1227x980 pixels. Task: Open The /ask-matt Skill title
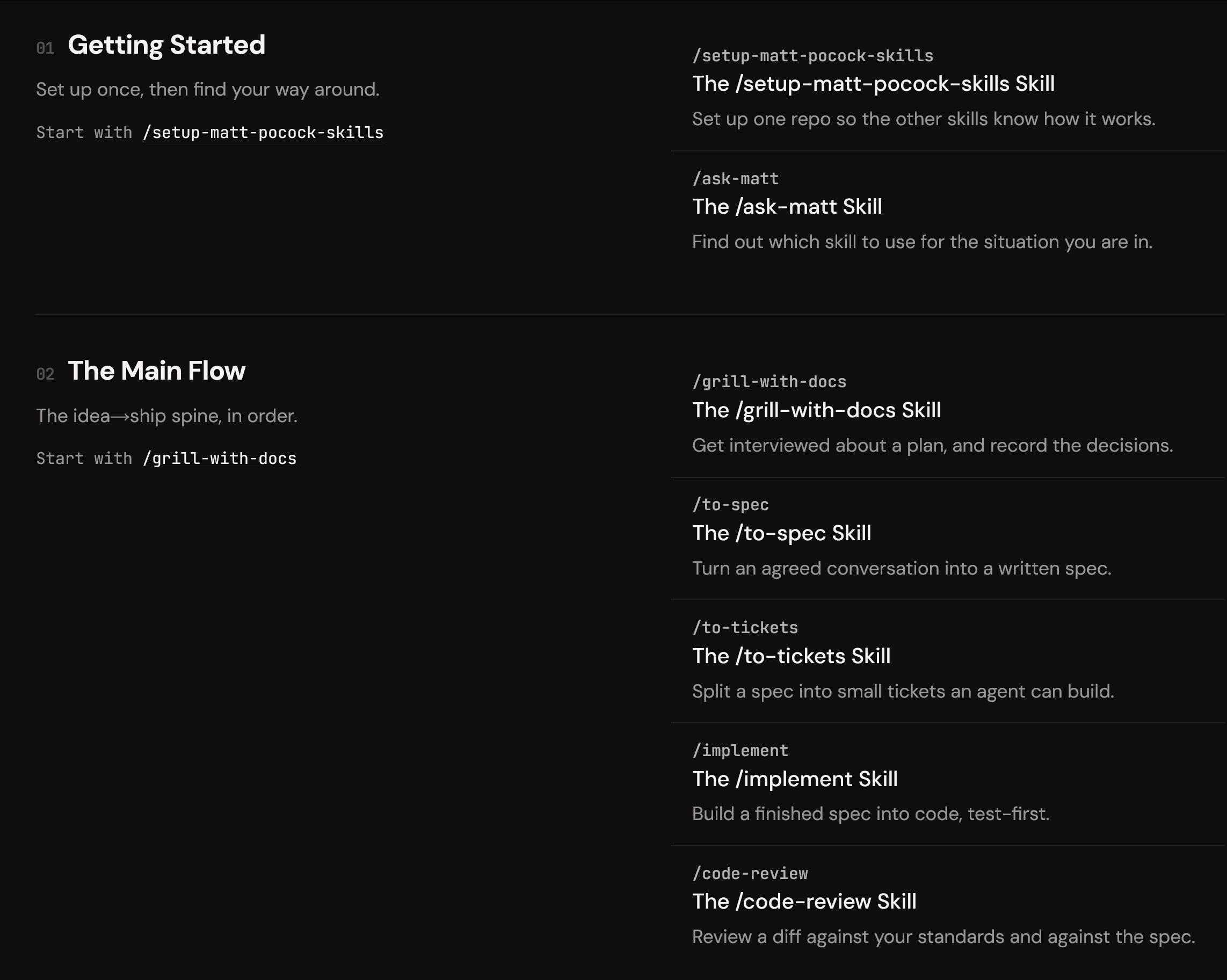coord(787,207)
